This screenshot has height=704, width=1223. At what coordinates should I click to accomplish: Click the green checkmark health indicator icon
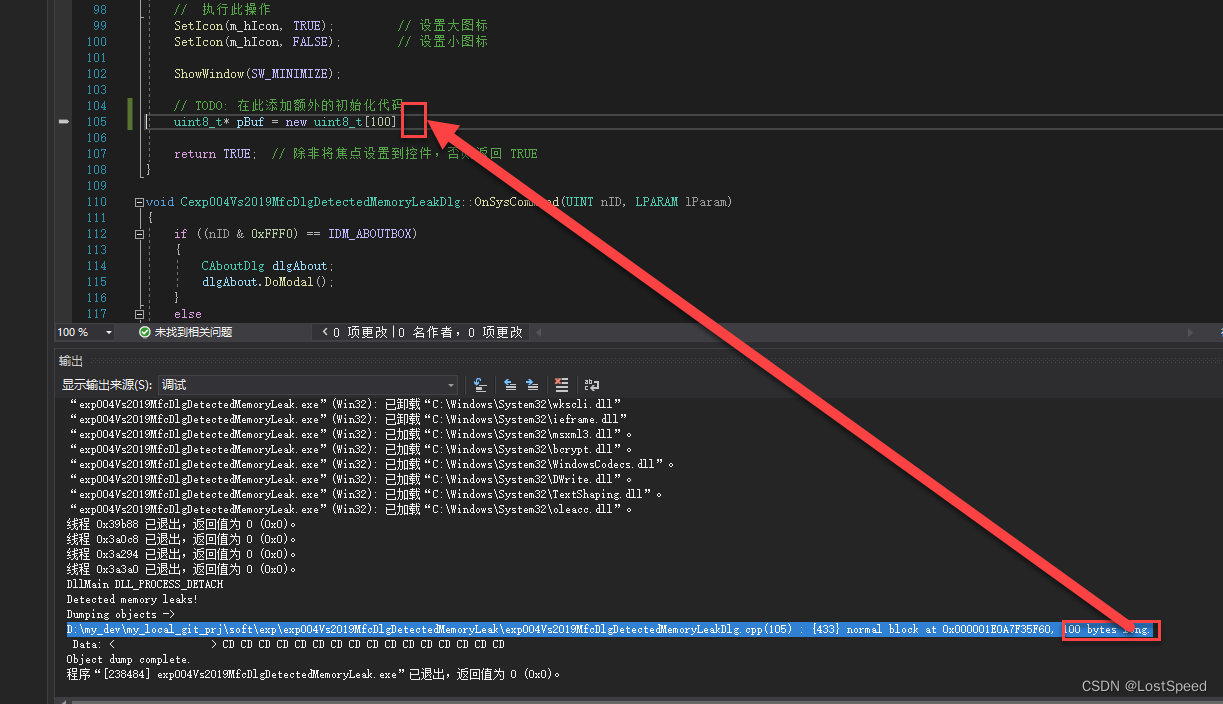coord(145,332)
